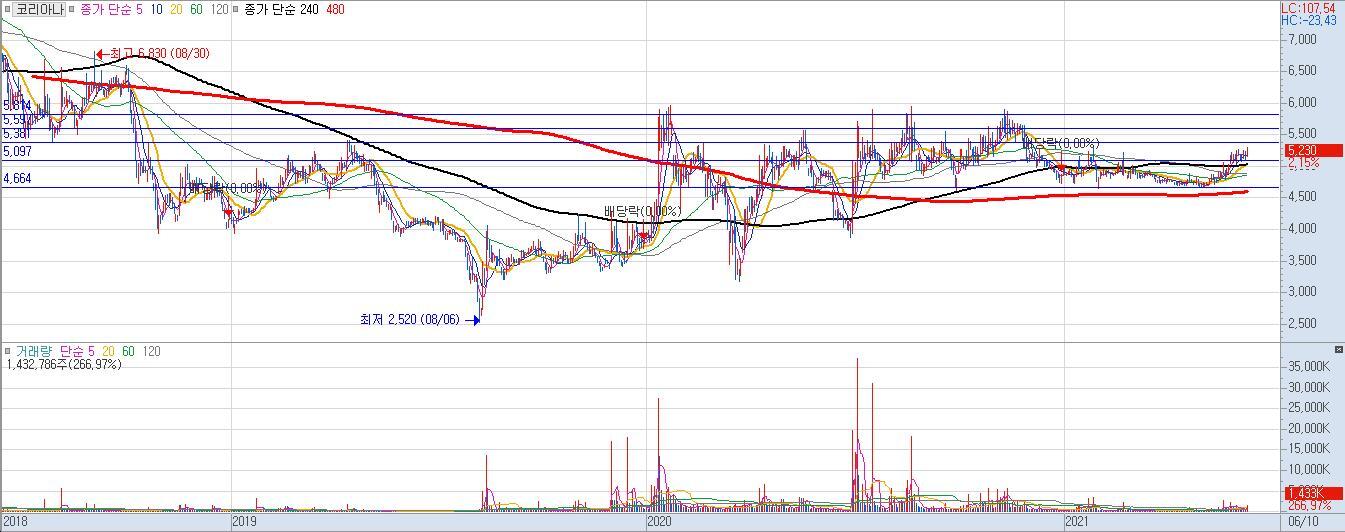Click the 2020 year marker on time axis
The height and width of the screenshot is (532, 1345).
coord(658,522)
